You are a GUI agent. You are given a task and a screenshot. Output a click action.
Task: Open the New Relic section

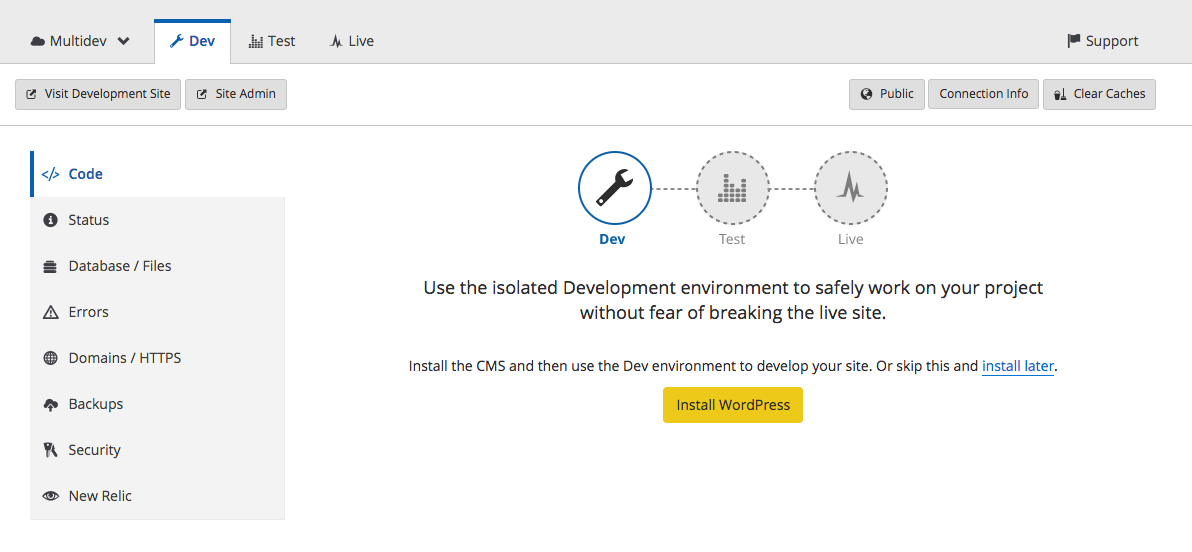pos(157,496)
